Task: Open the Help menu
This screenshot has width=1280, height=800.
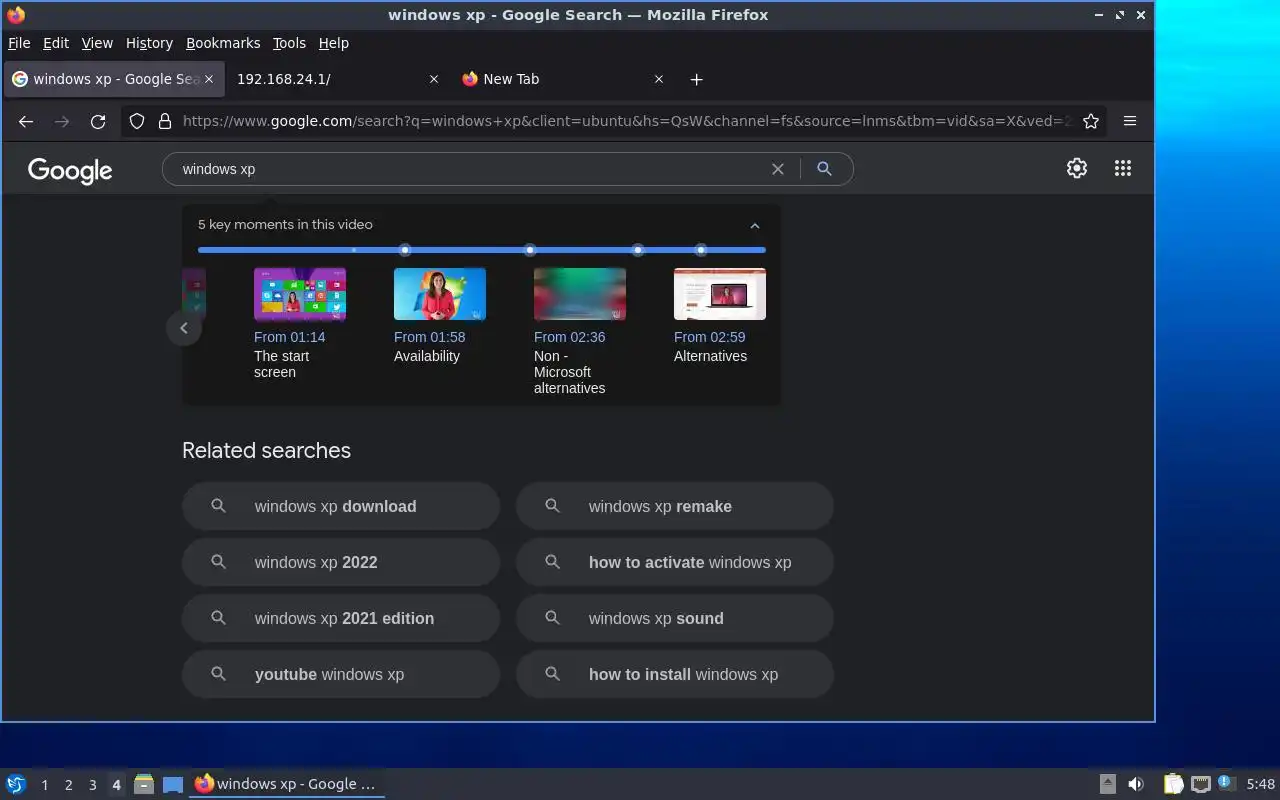Action: coord(334,43)
